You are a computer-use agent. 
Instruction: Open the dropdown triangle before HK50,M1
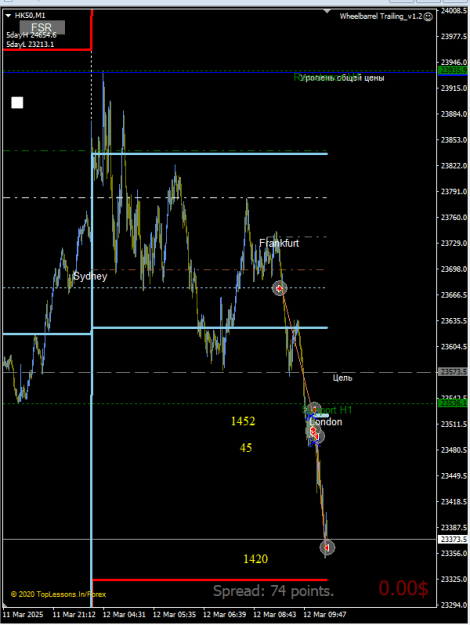coord(8,16)
